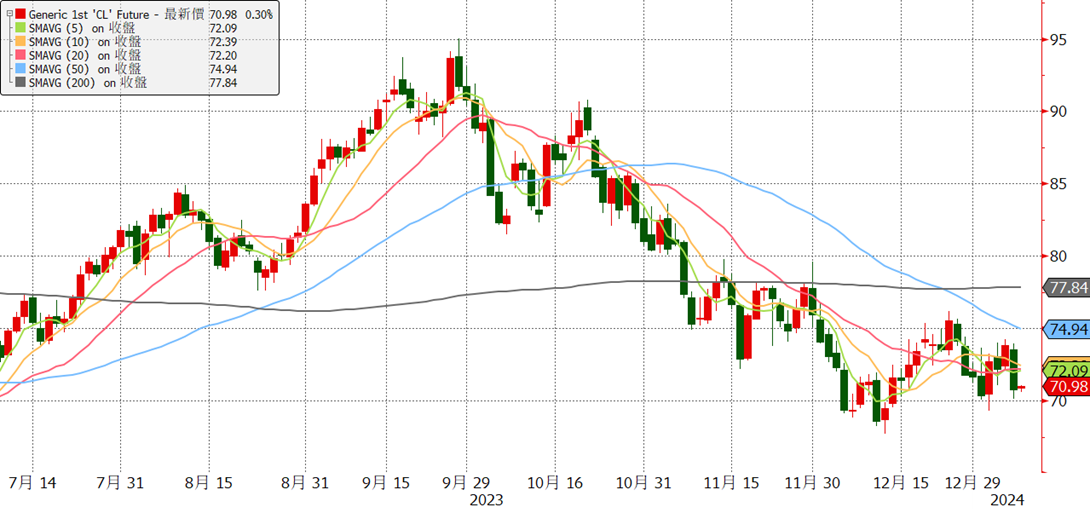Click the green SMAVG (5) color swatch
This screenshot has width=1090, height=509.
point(20,28)
